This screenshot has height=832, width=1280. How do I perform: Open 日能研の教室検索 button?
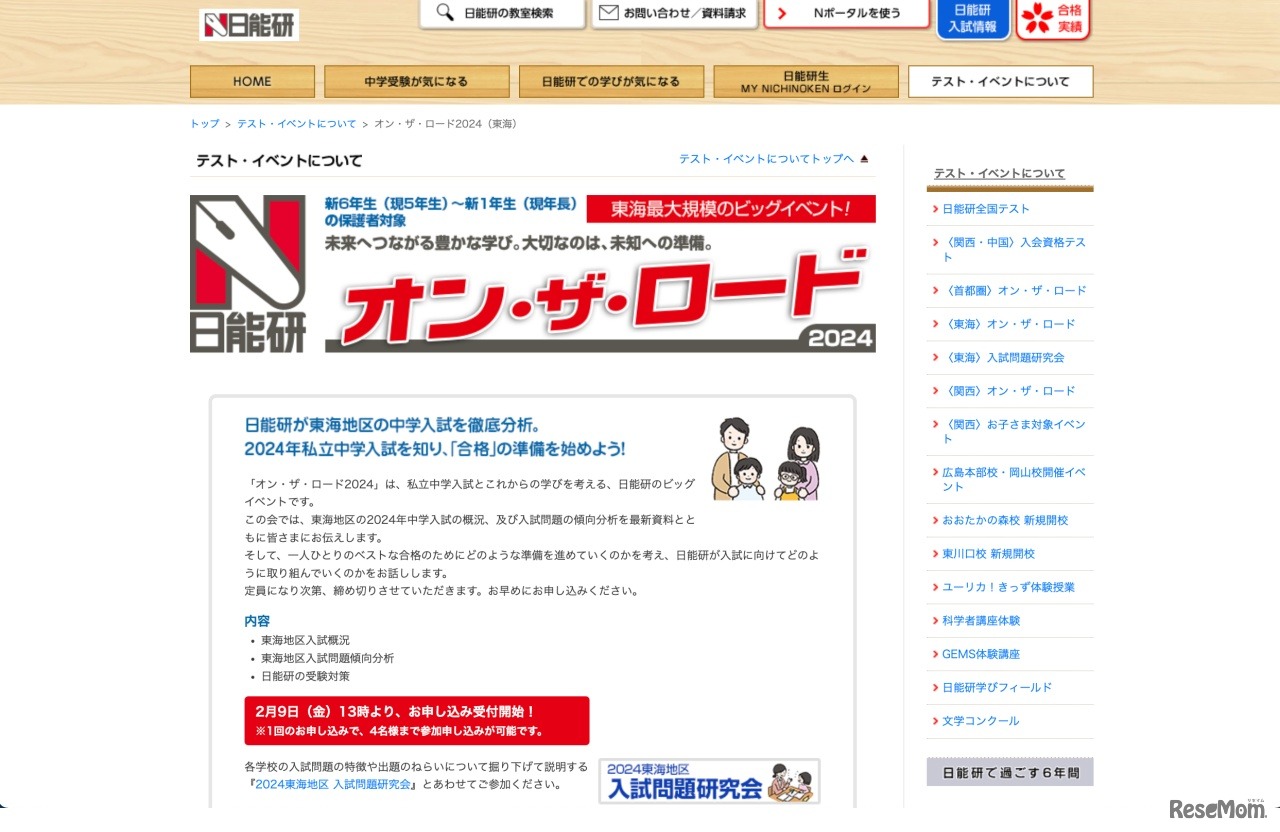click(502, 13)
